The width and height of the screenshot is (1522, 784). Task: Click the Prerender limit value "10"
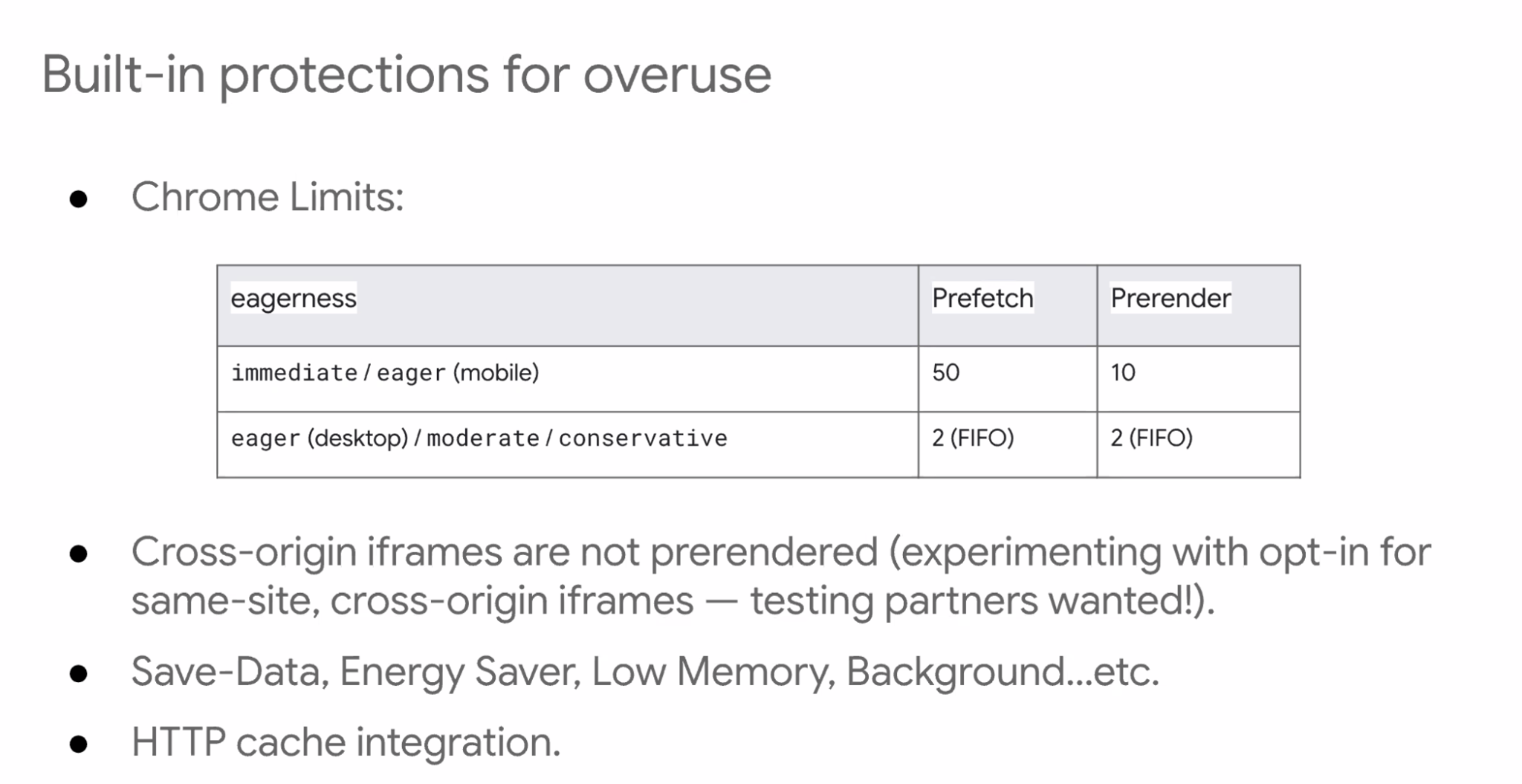point(1123,373)
